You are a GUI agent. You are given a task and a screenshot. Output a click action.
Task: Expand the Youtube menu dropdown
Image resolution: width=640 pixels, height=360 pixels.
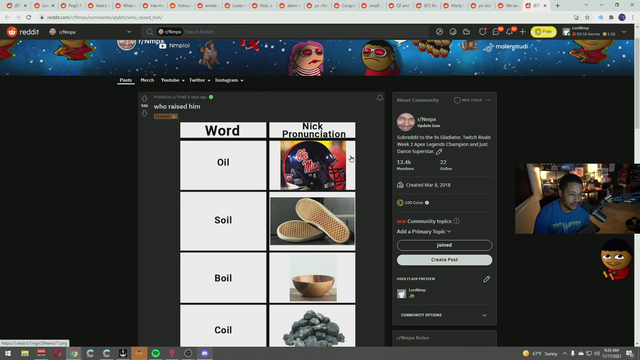[172, 80]
